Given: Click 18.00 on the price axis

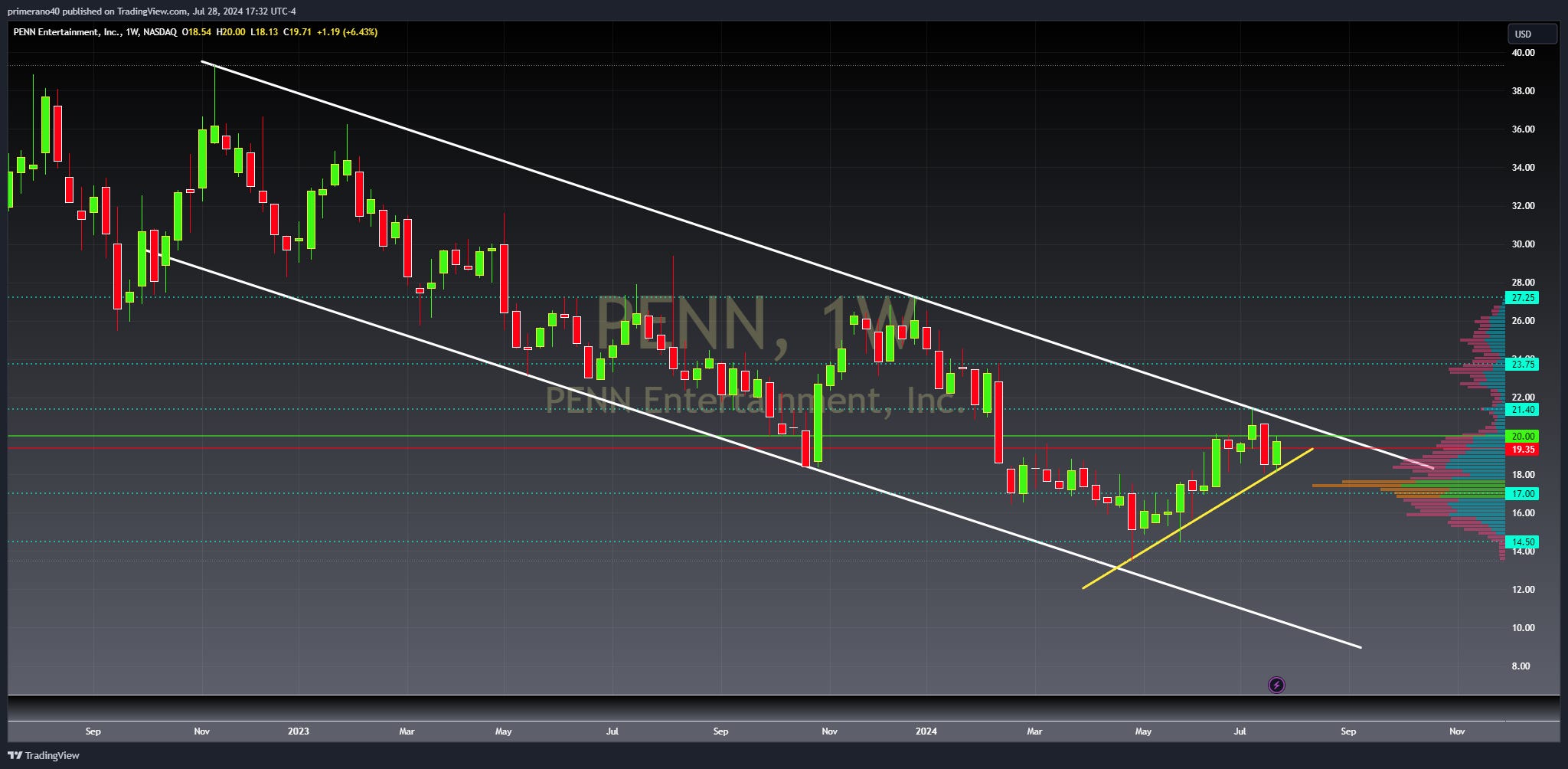Looking at the screenshot, I should [x=1523, y=475].
